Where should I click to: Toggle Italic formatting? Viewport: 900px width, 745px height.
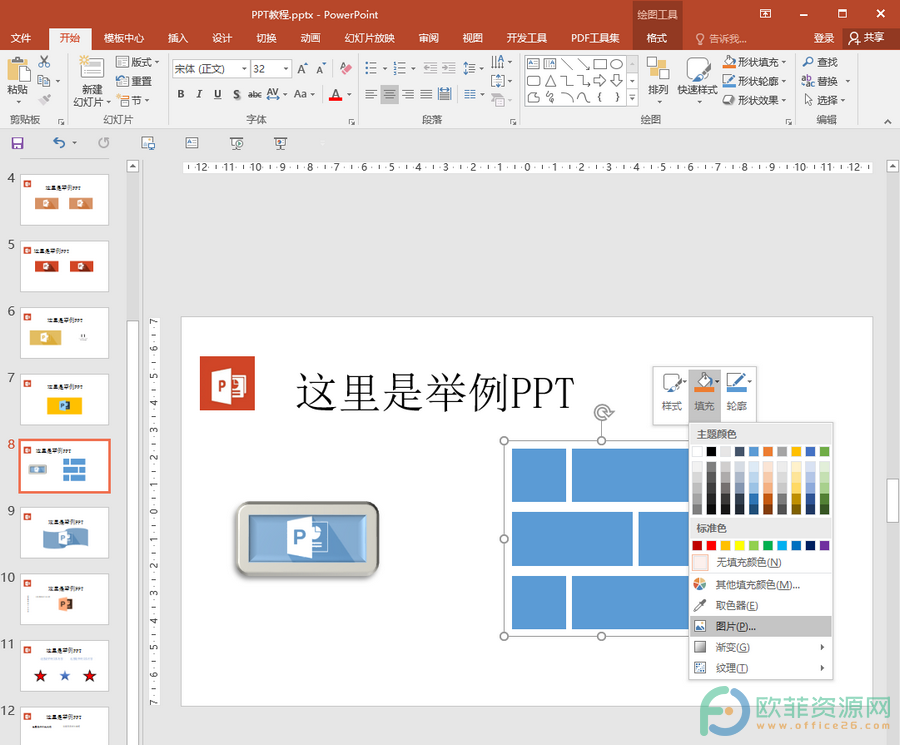click(x=199, y=94)
